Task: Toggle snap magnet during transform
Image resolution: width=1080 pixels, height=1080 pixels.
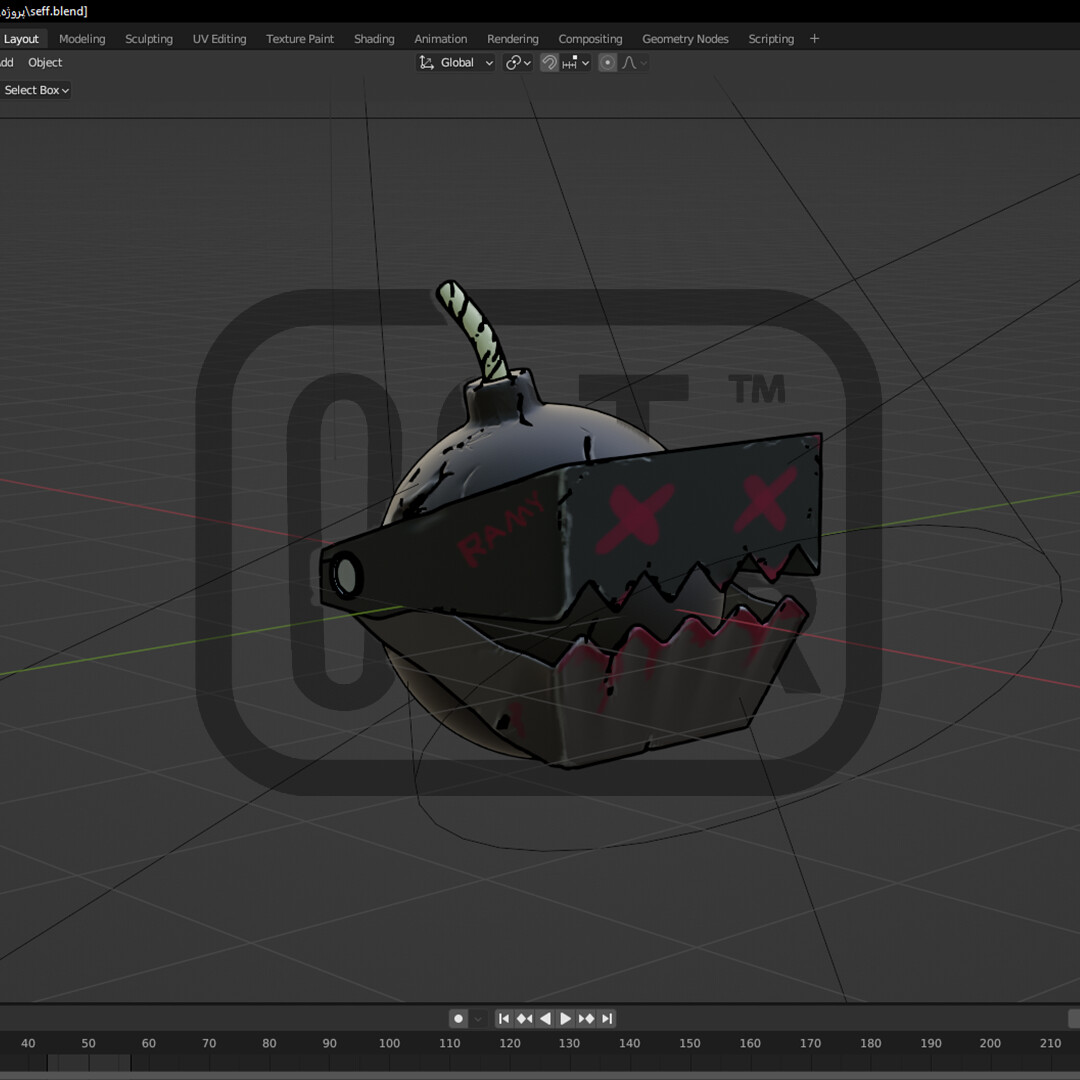Action: coord(549,63)
